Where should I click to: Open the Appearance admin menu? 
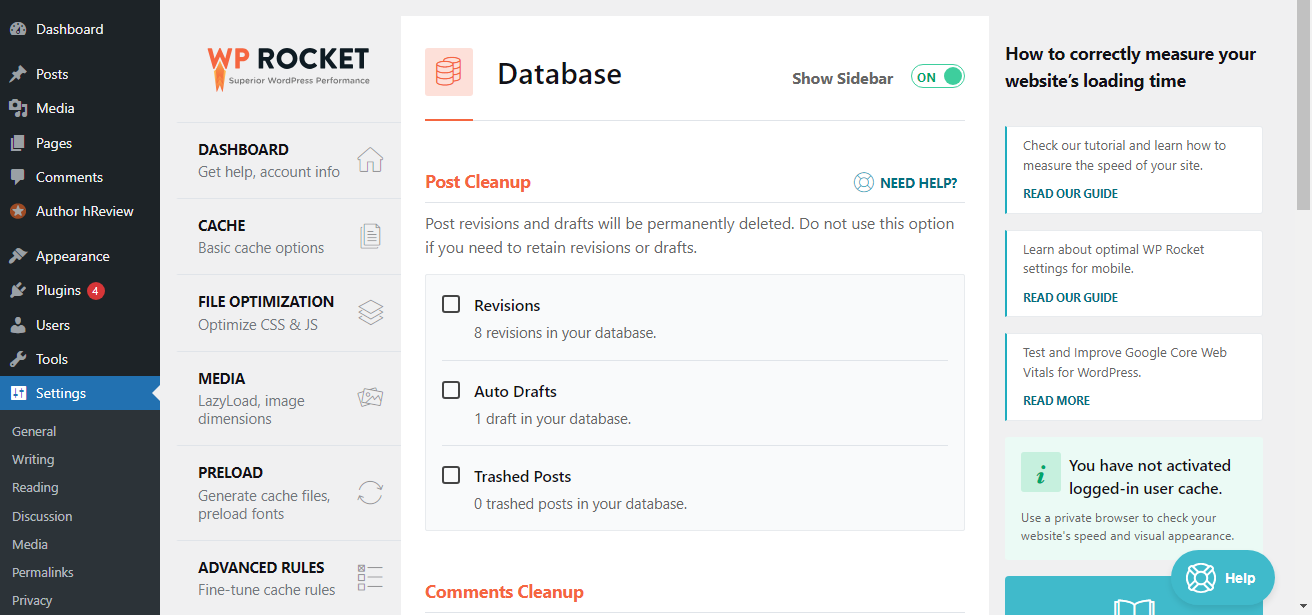72,256
